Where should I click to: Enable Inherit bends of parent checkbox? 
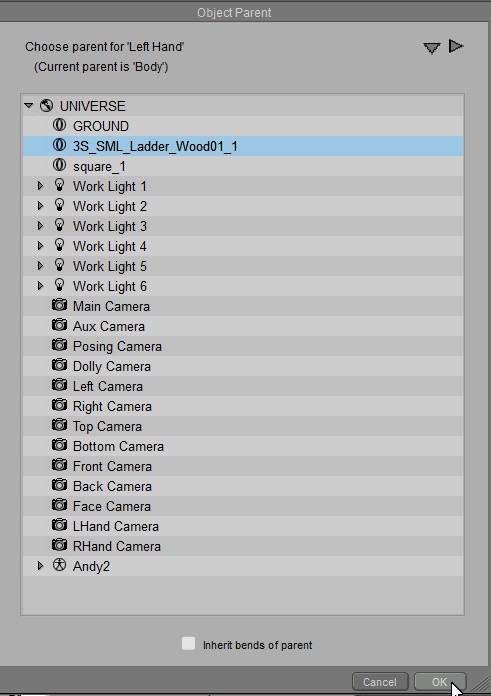pos(189,644)
